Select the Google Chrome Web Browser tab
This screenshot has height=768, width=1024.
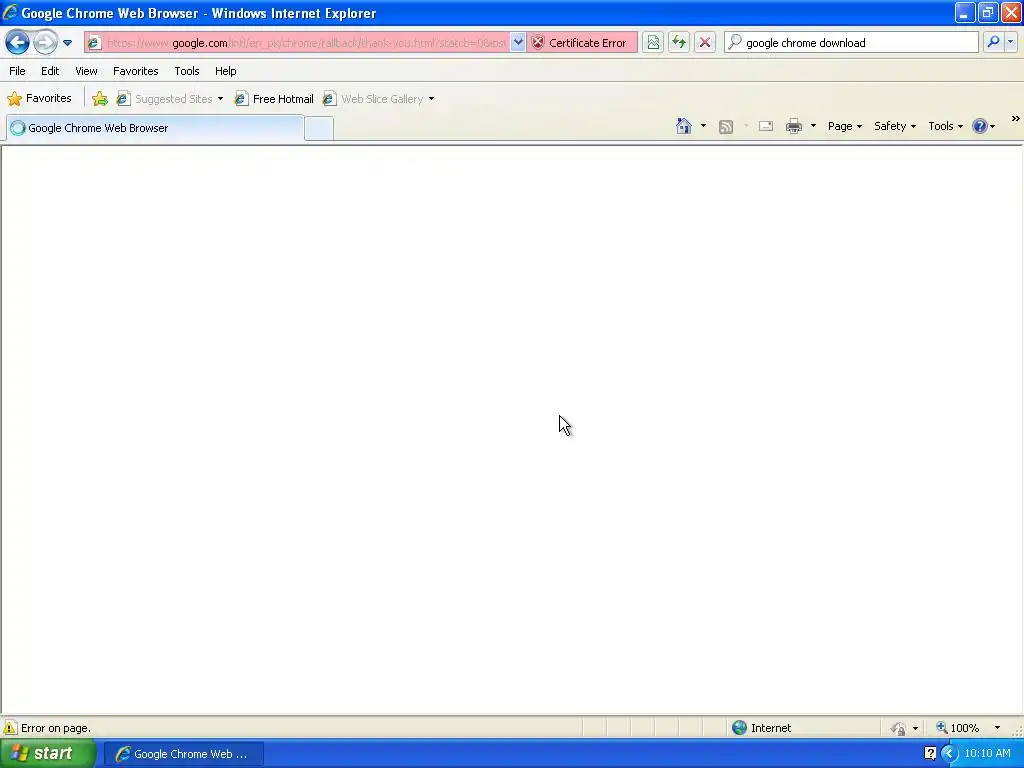tap(155, 128)
